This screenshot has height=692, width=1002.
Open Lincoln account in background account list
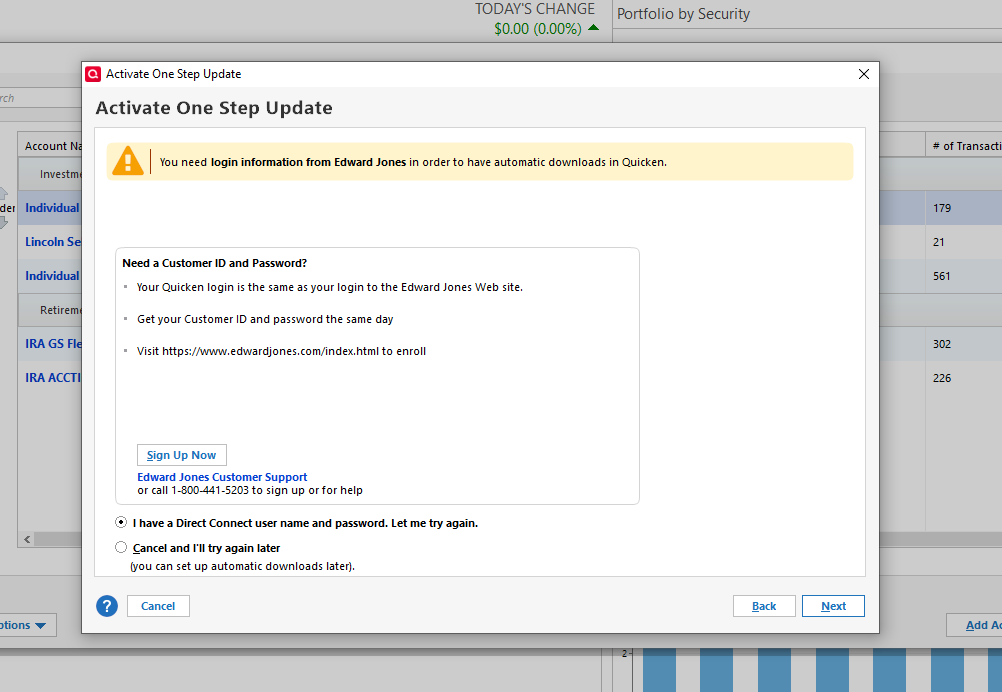53,242
